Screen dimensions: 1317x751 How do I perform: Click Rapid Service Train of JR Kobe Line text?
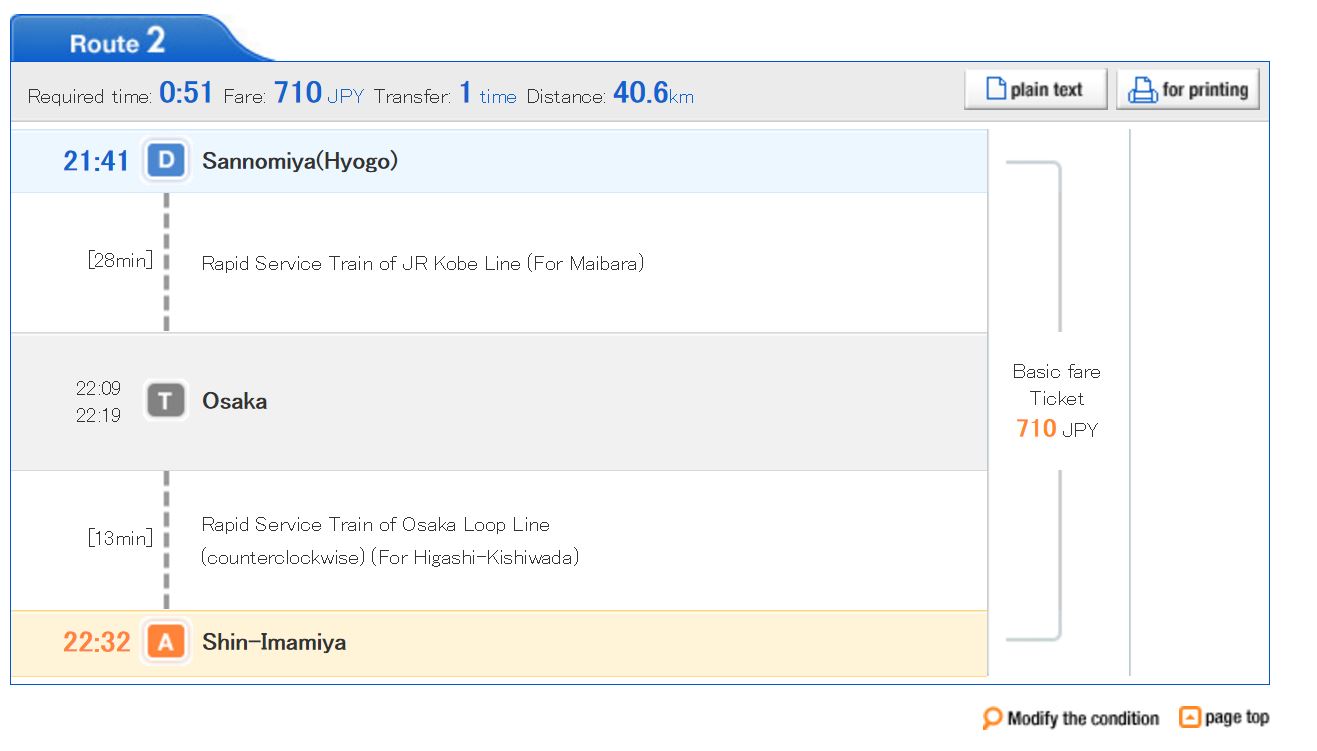pos(423,263)
